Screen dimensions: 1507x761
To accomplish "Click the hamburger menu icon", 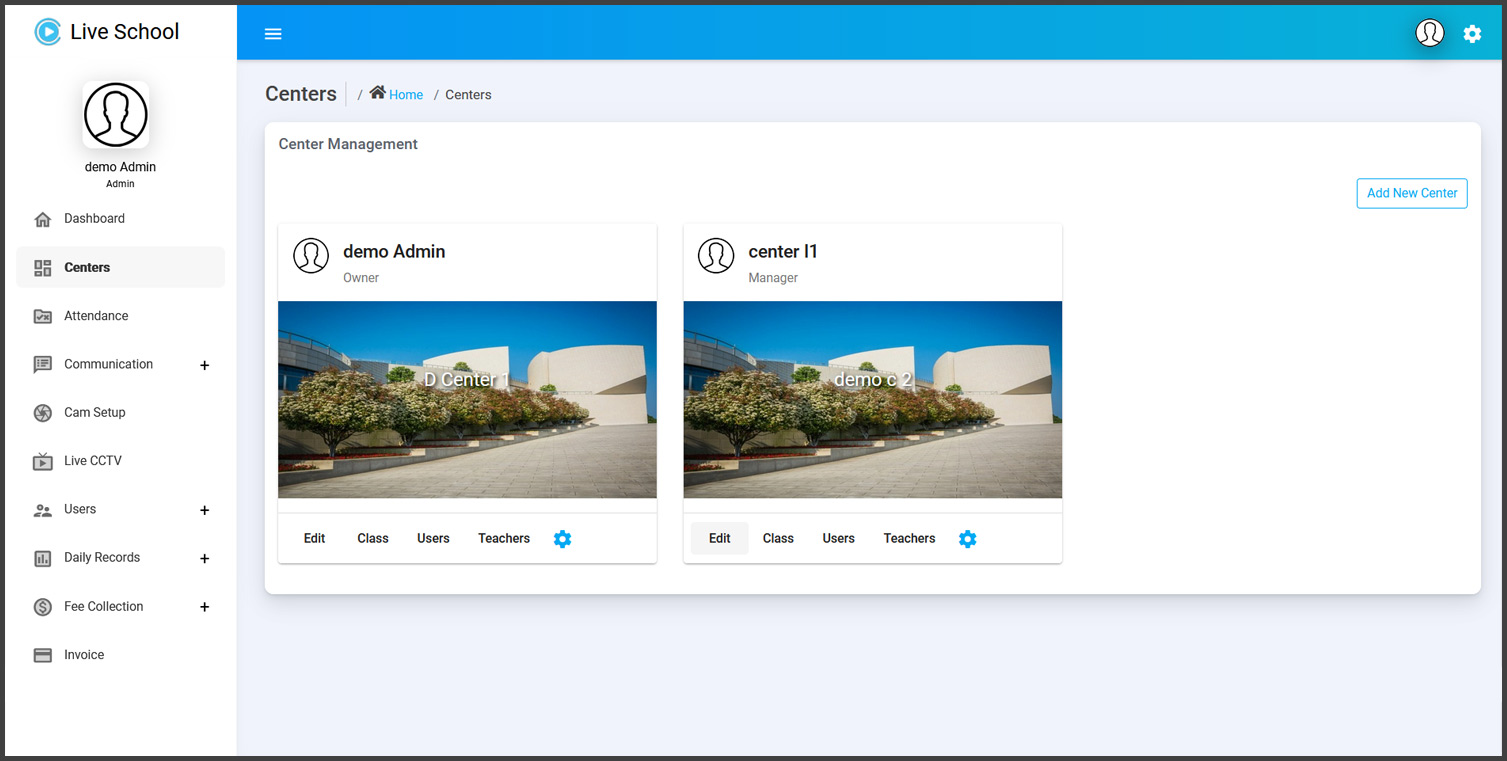I will click(x=273, y=34).
